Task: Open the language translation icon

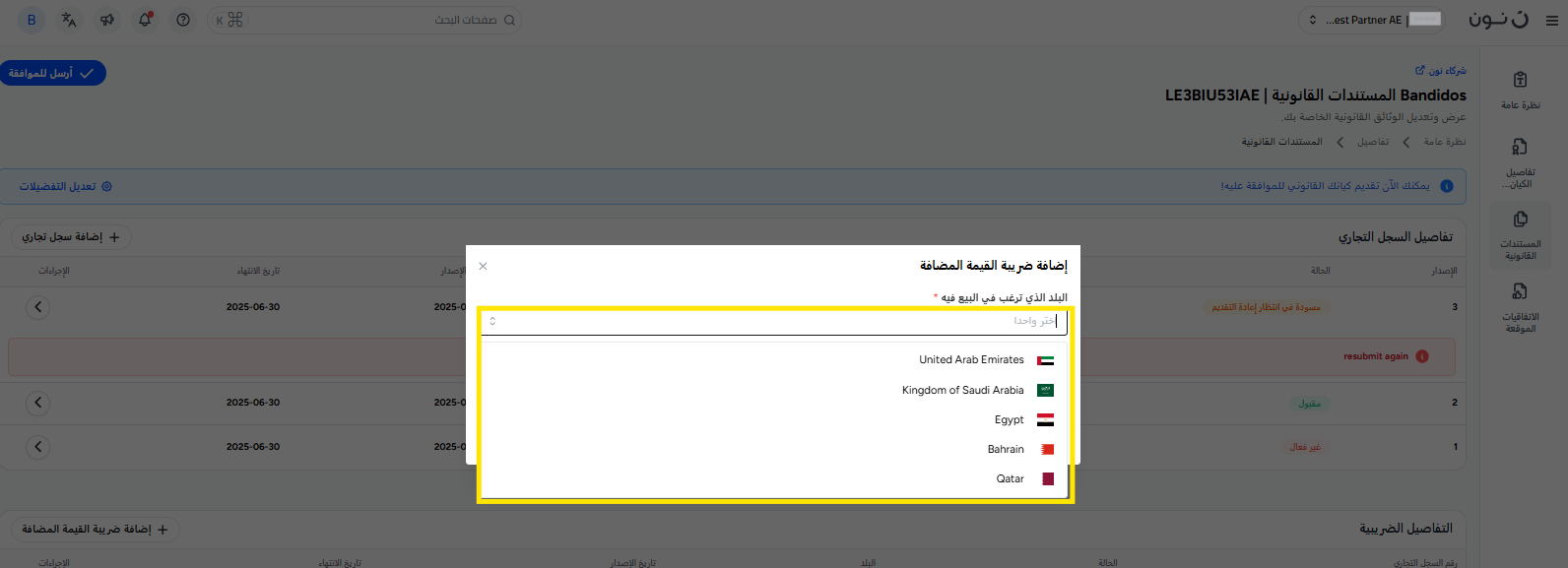Action: (69, 20)
